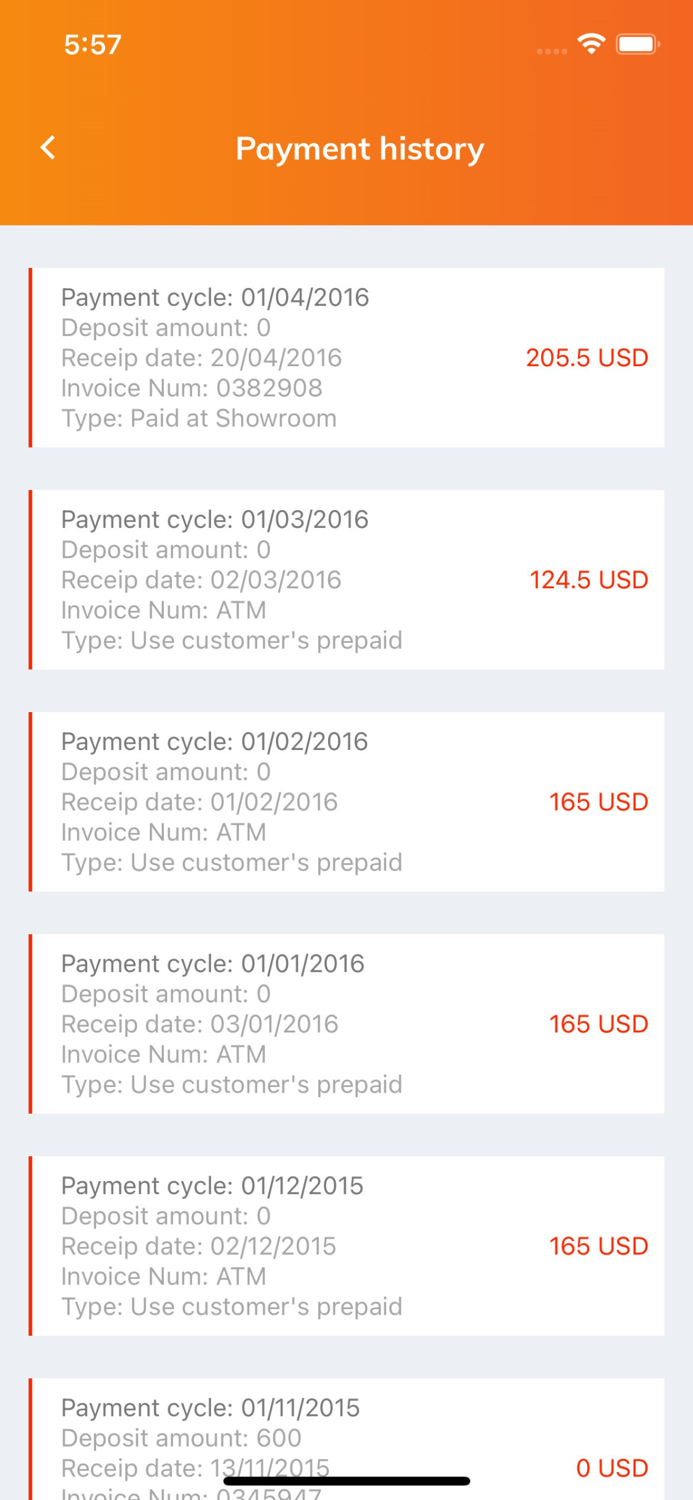Tap the 0 USD amount at bottom

click(612, 1468)
